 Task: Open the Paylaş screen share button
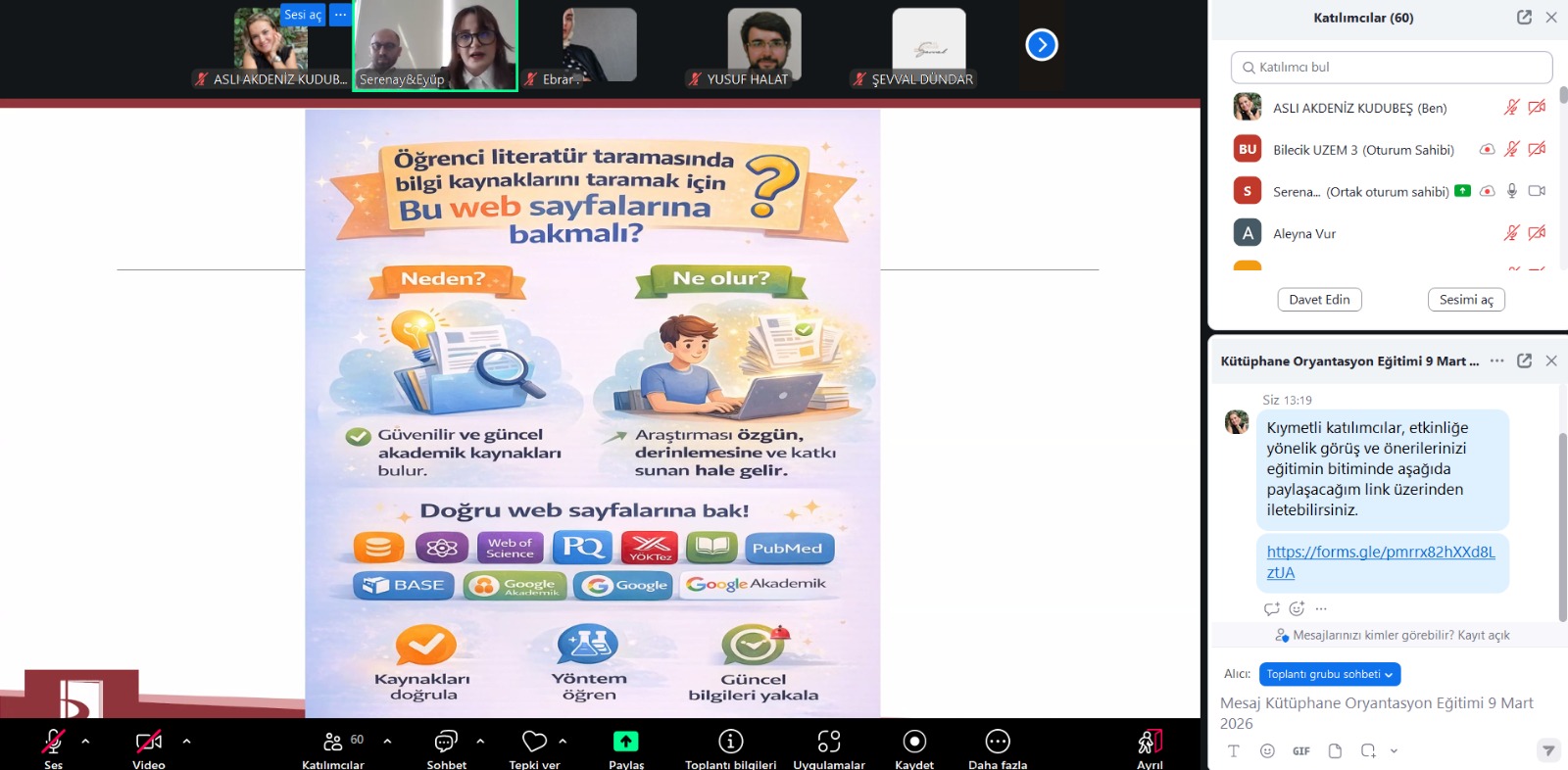(x=625, y=742)
